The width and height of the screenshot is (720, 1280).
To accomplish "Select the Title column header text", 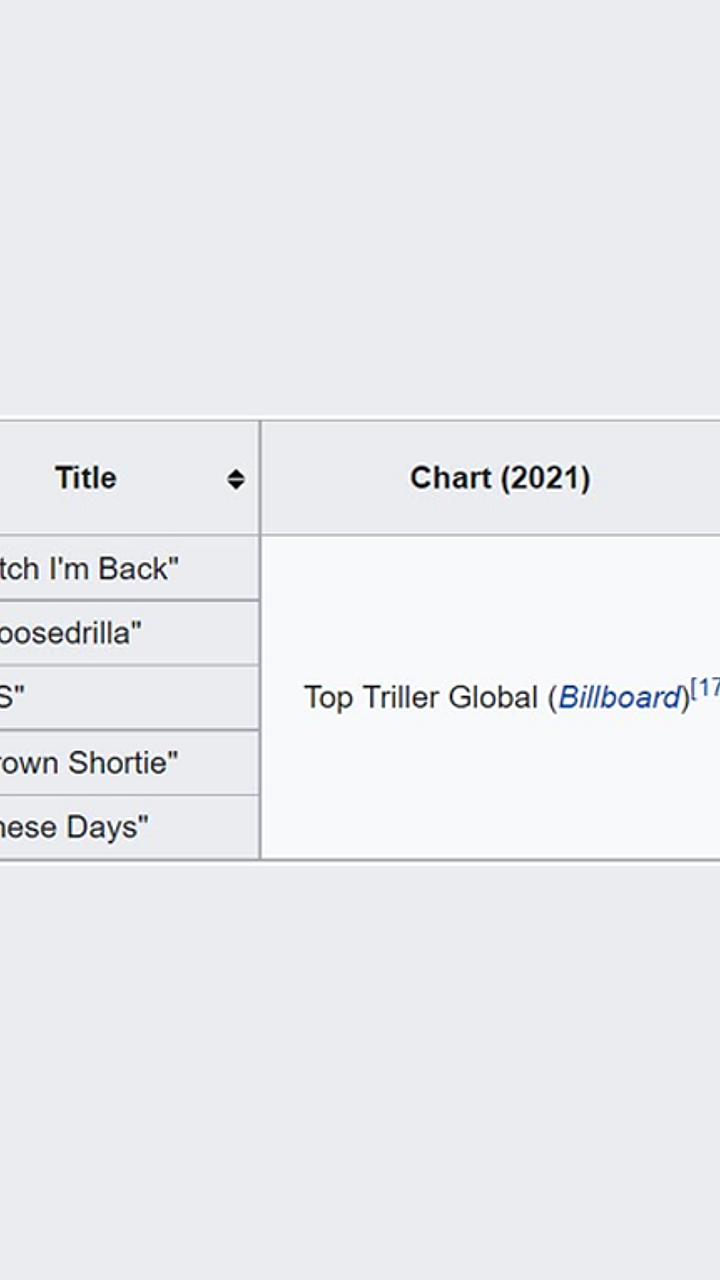I will pos(86,478).
